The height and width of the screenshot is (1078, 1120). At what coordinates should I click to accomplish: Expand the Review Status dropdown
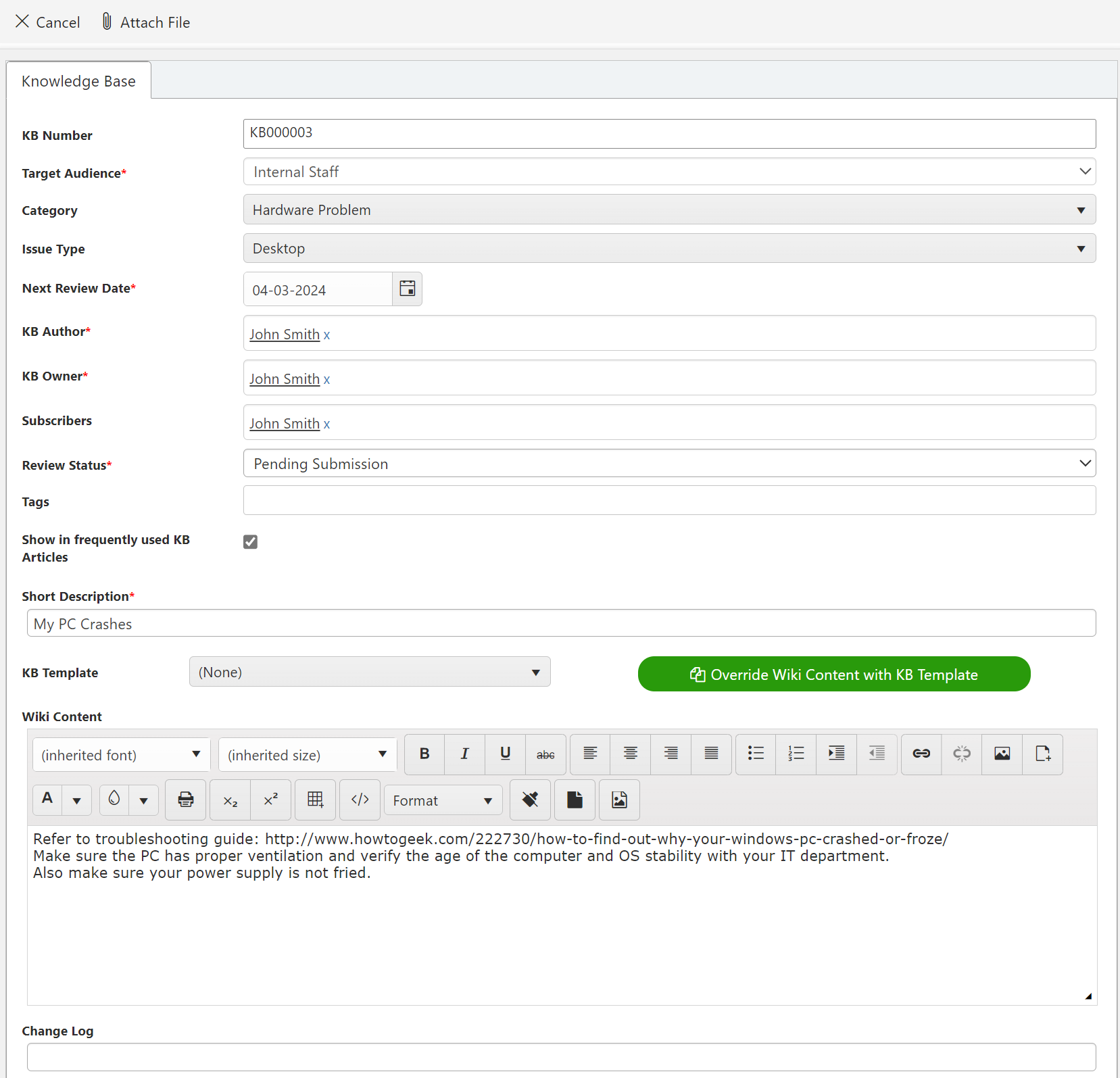pyautogui.click(x=669, y=464)
